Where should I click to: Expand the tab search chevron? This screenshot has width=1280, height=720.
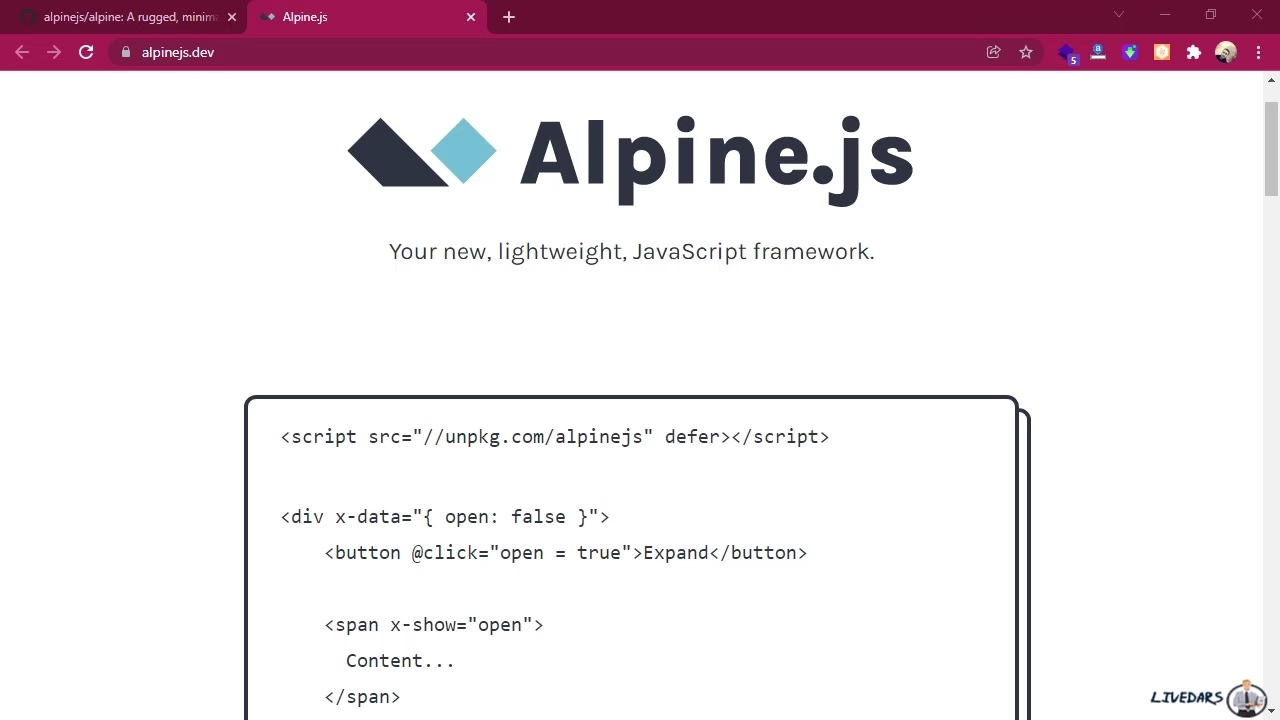tap(1119, 15)
